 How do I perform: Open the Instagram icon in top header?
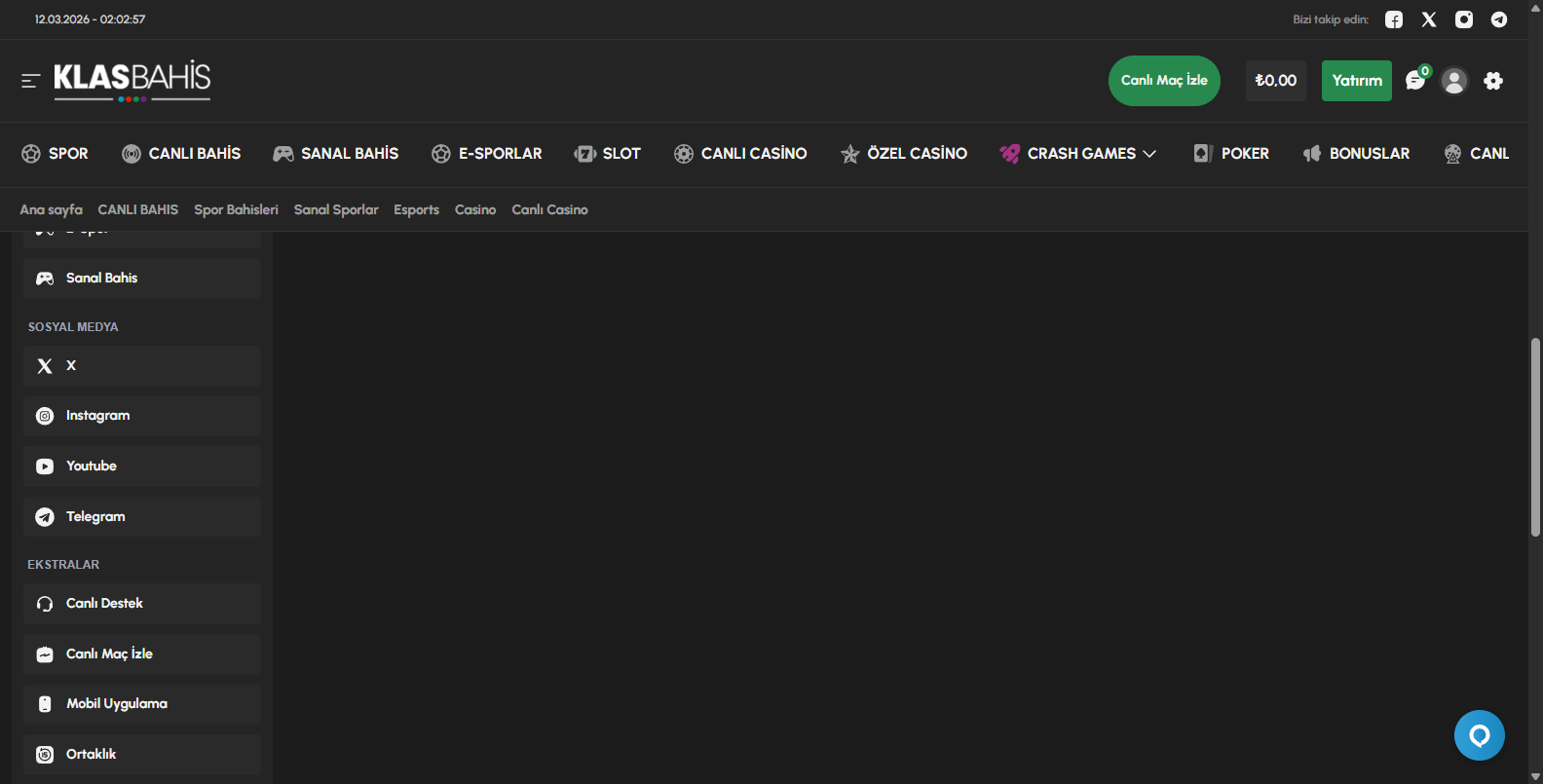coord(1464,19)
